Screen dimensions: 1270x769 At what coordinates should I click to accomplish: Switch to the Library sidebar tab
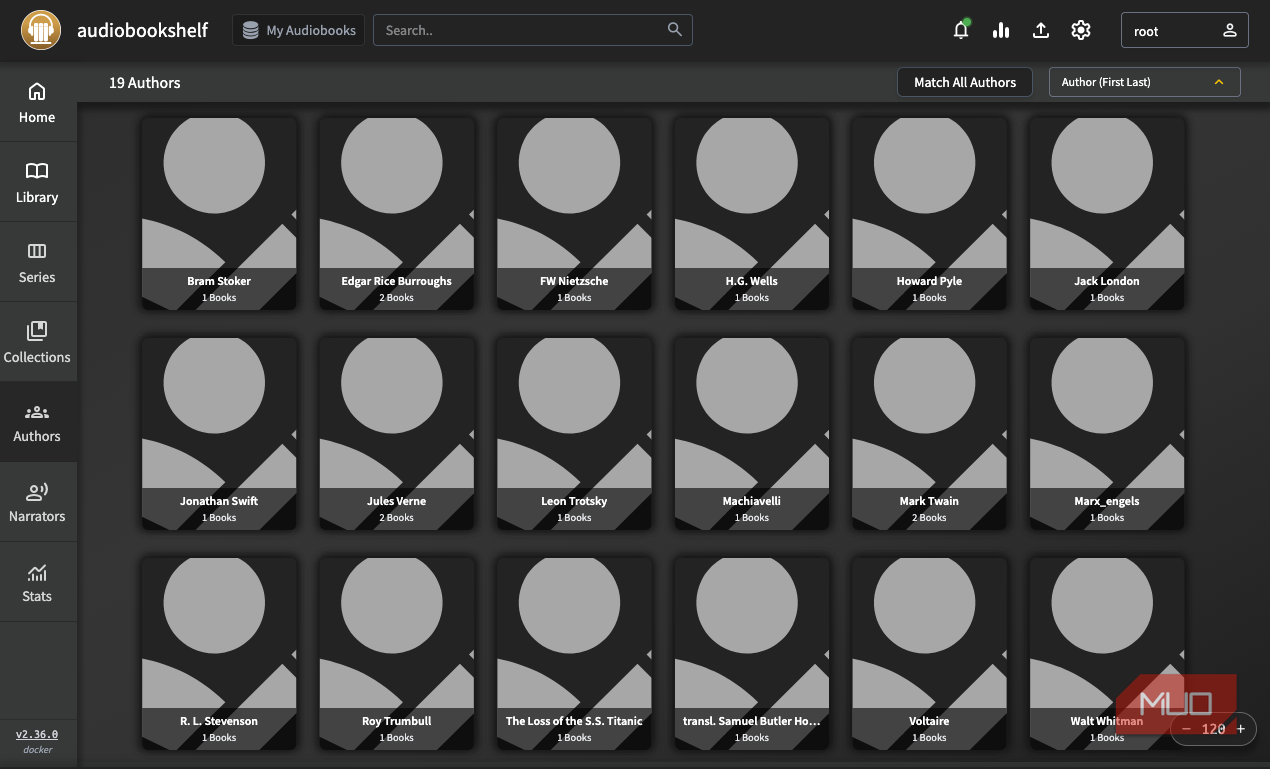coord(37,182)
